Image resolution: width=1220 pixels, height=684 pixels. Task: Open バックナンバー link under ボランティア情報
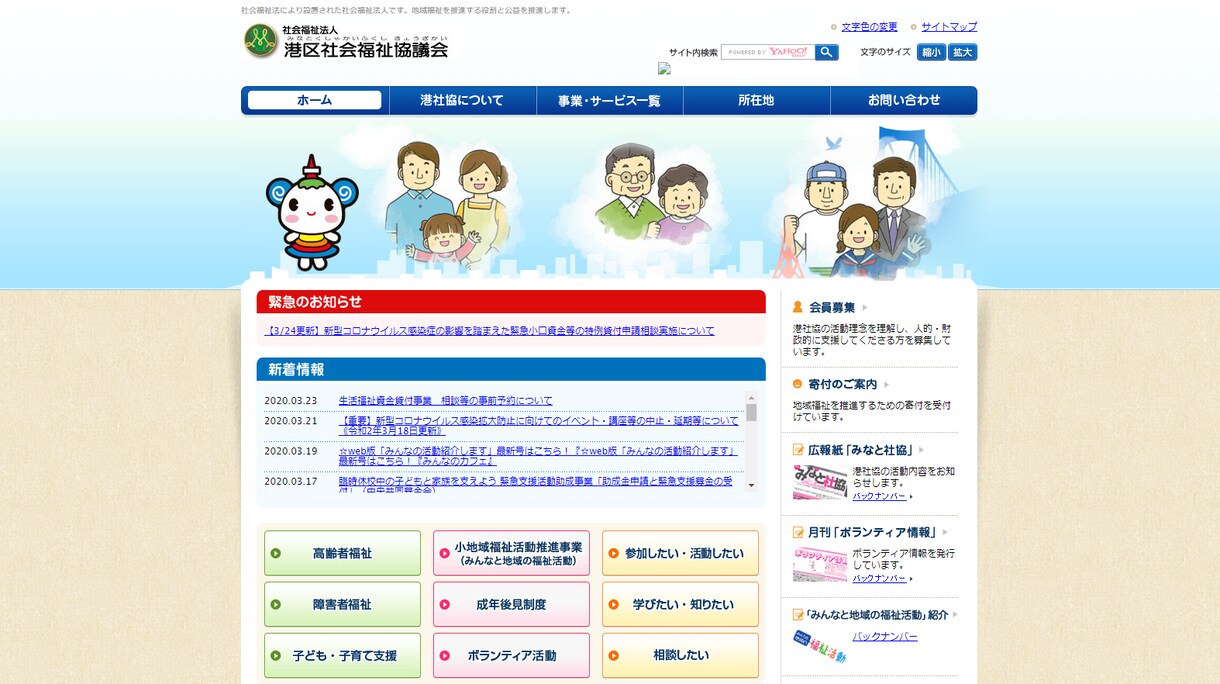[x=879, y=578]
